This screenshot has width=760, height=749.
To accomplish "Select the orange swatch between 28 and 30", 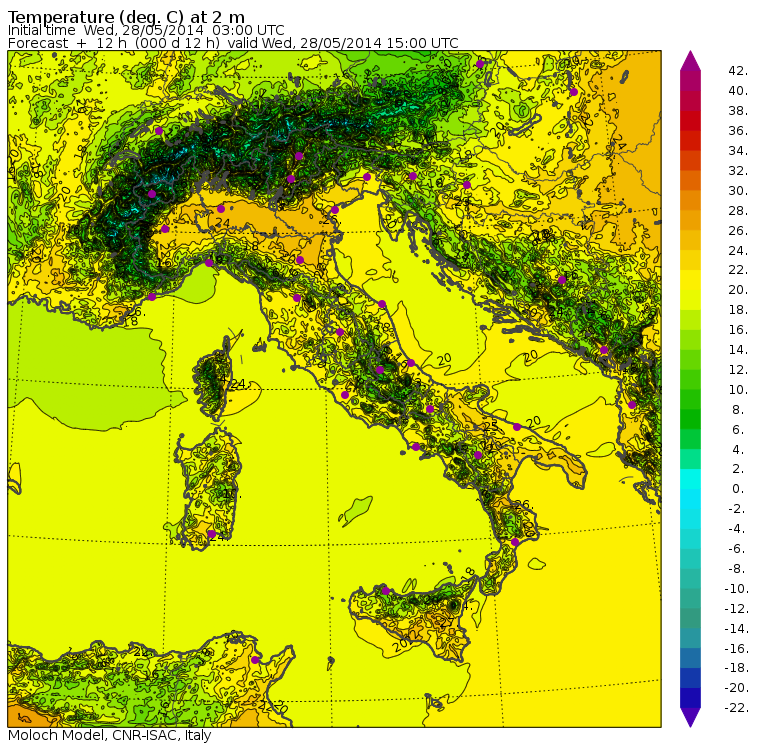I will [x=690, y=200].
